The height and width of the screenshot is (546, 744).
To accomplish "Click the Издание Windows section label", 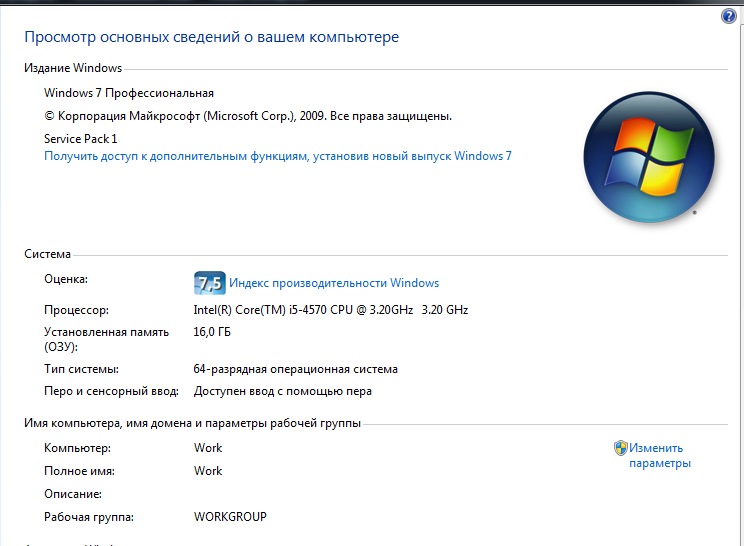I will coord(73,68).
